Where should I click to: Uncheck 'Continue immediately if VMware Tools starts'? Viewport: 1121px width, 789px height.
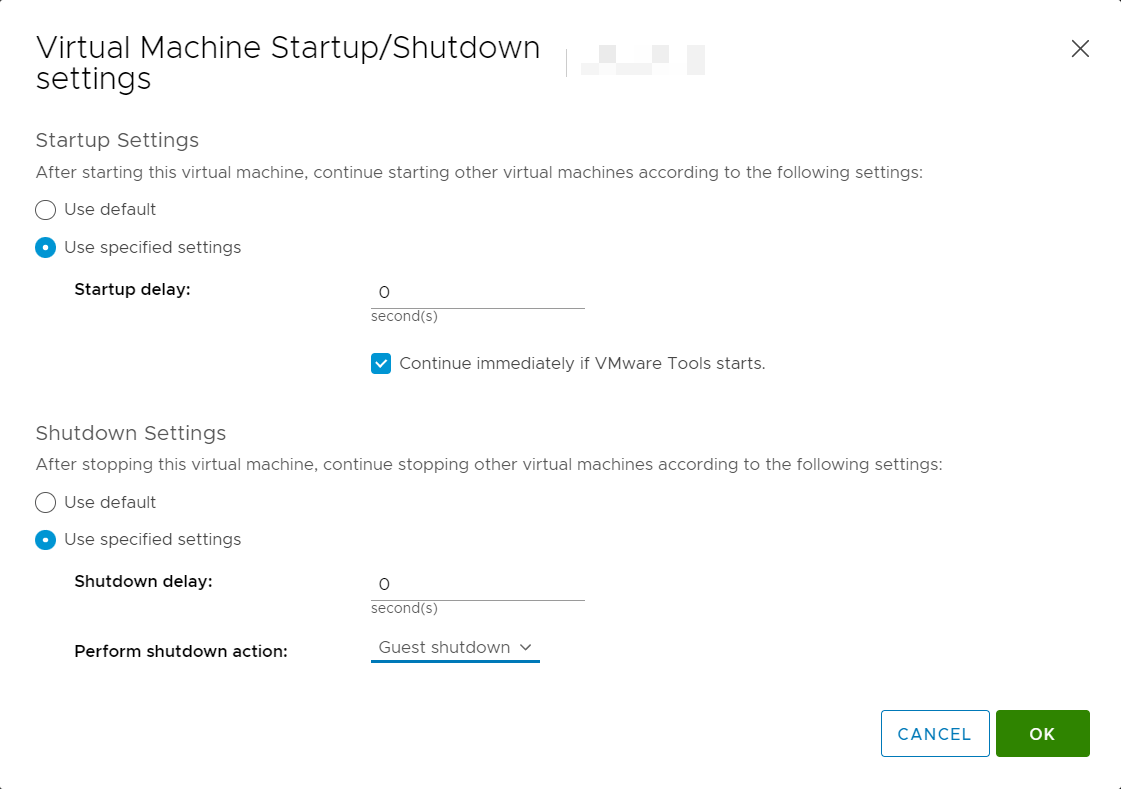381,364
